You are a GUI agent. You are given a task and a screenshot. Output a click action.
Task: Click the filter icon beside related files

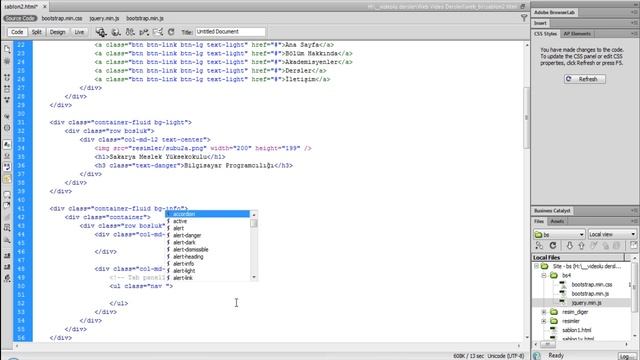tap(524, 18)
